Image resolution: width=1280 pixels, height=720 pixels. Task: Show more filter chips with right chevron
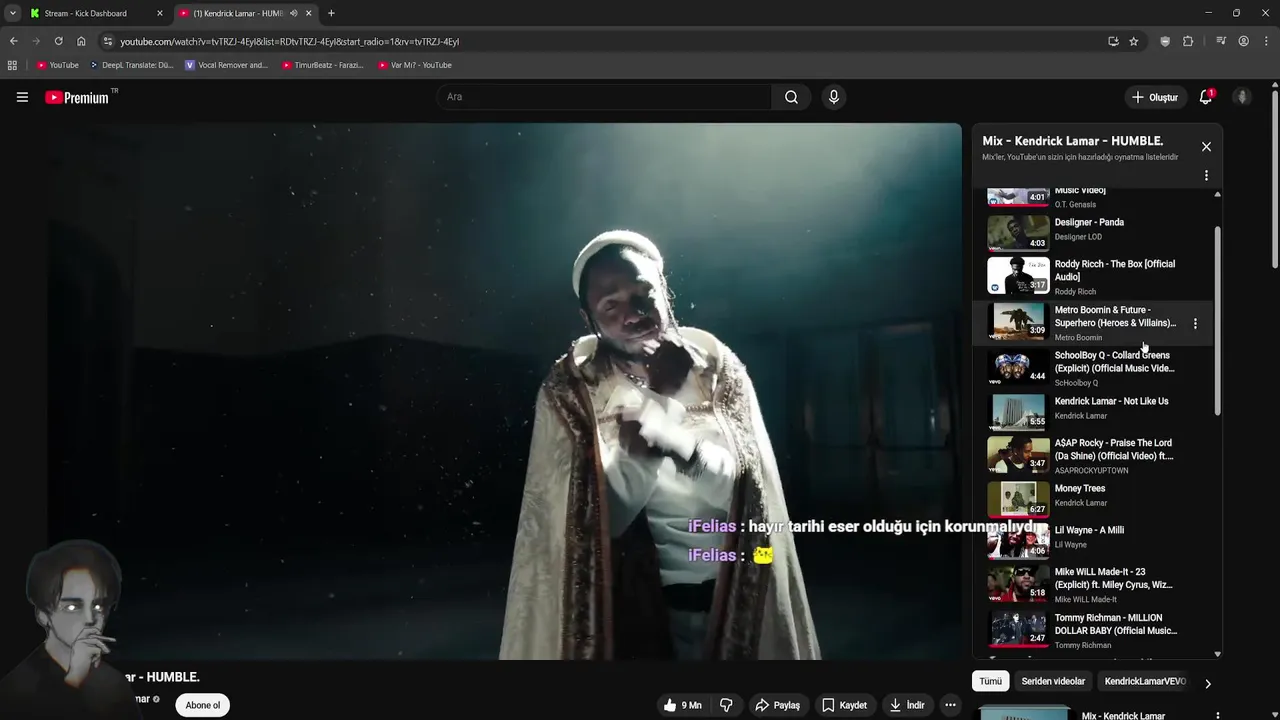click(1208, 684)
